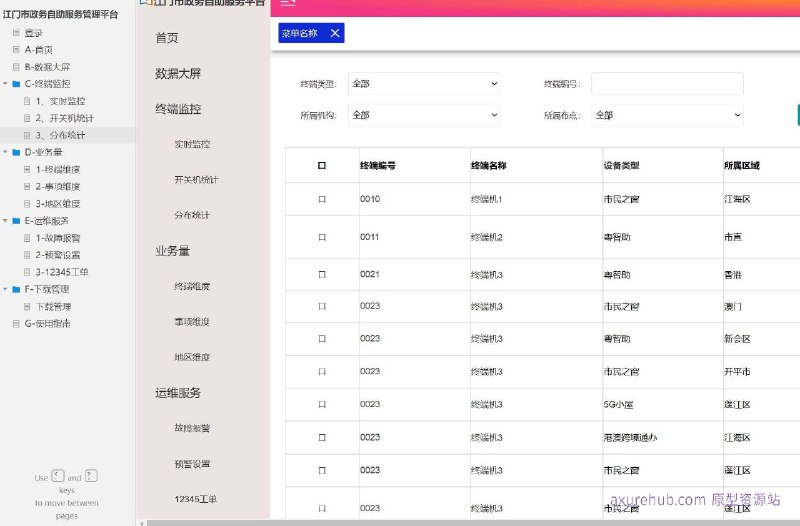Click page icon beside G-使用指南
Image resolution: width=800 pixels, height=526 pixels.
tap(16, 323)
